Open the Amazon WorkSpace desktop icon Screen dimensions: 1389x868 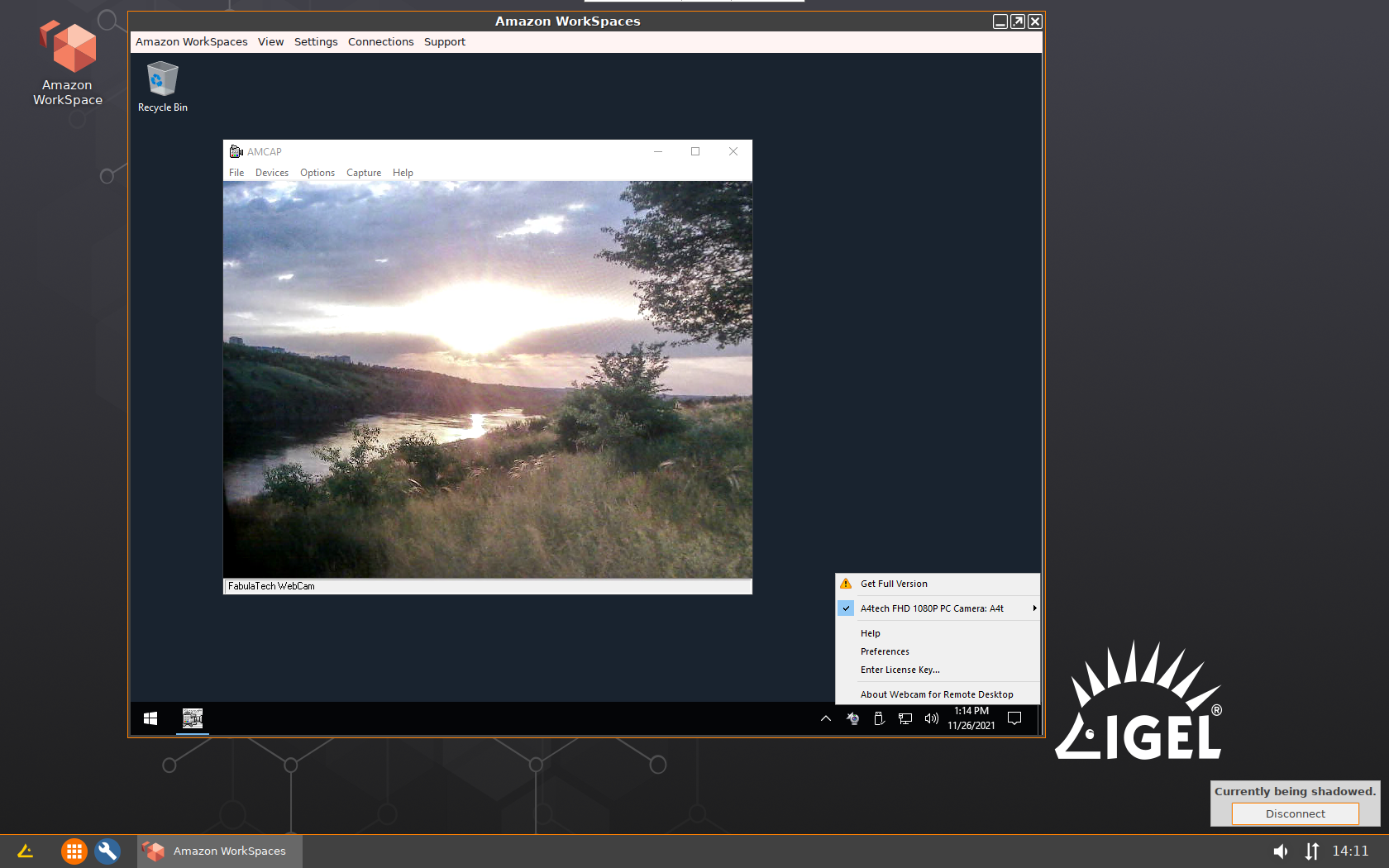click(68, 64)
